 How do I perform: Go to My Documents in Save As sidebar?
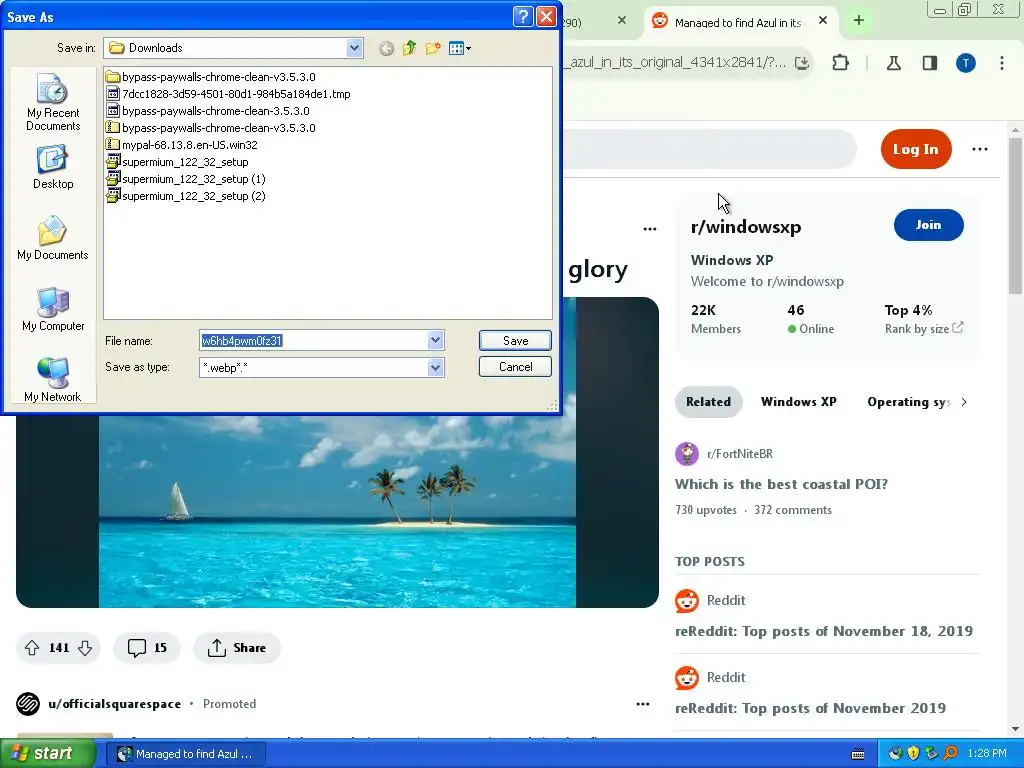(53, 238)
